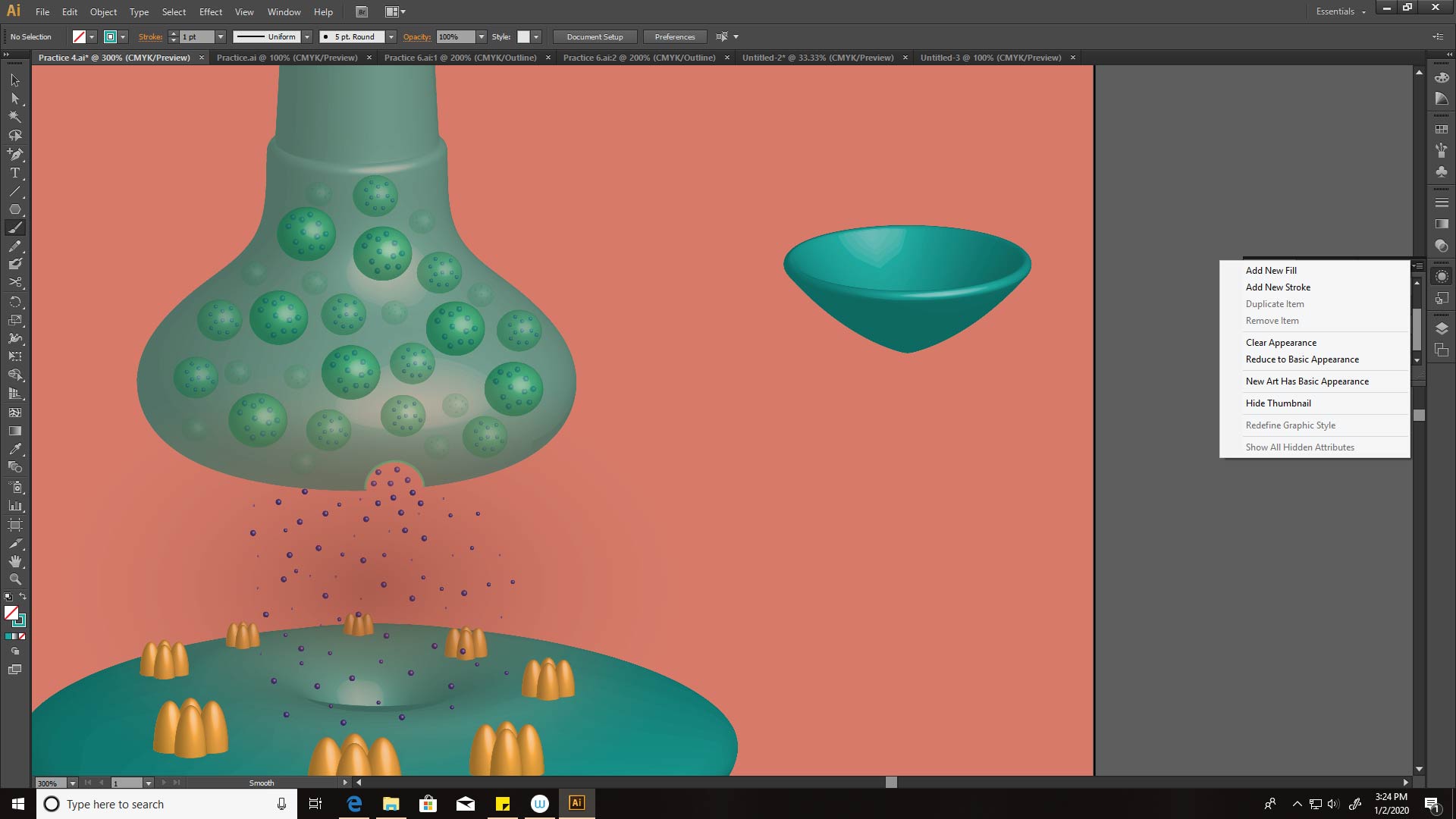Select the Magic Wand tool

pos(14,117)
